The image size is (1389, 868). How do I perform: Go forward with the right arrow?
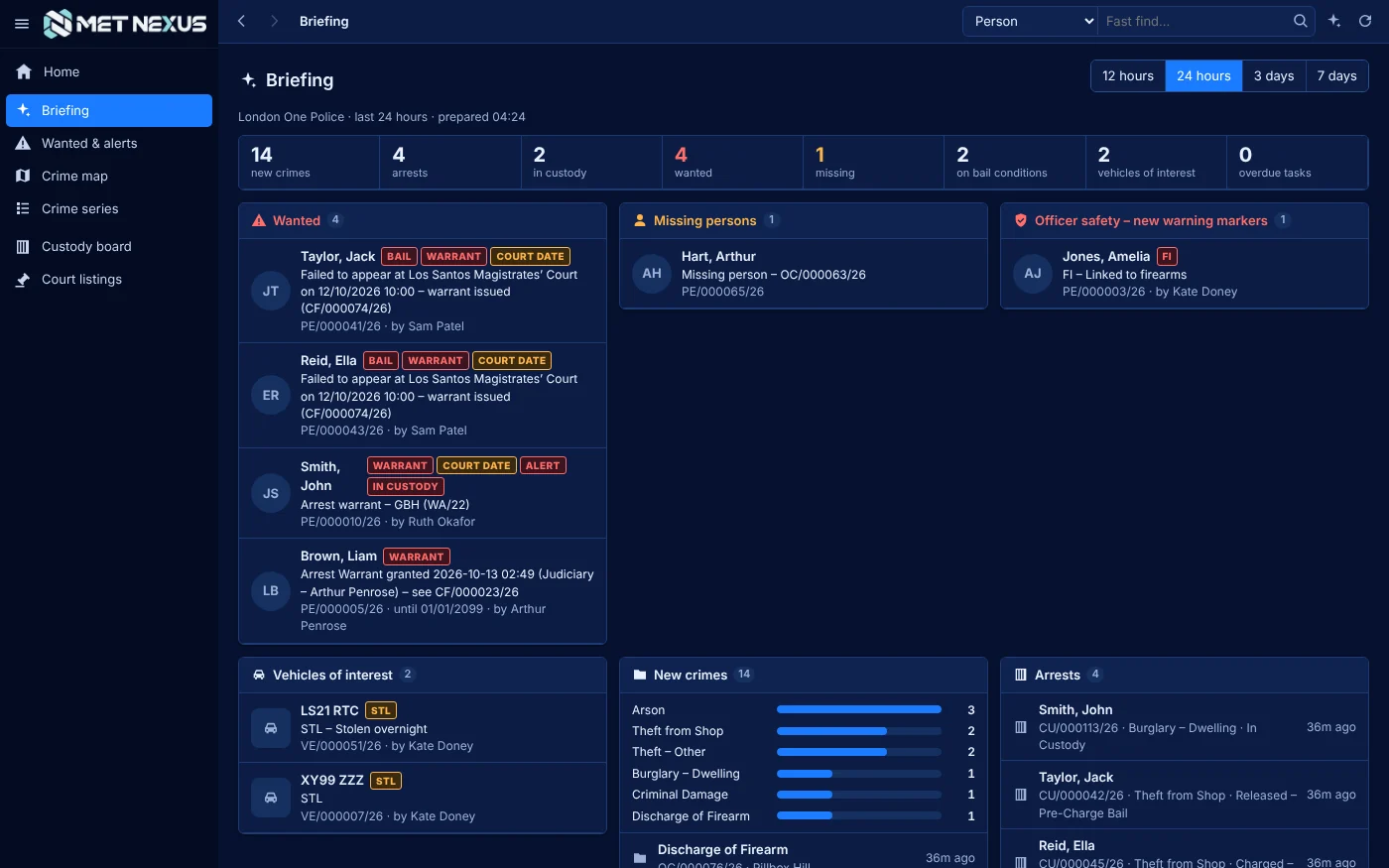(274, 21)
